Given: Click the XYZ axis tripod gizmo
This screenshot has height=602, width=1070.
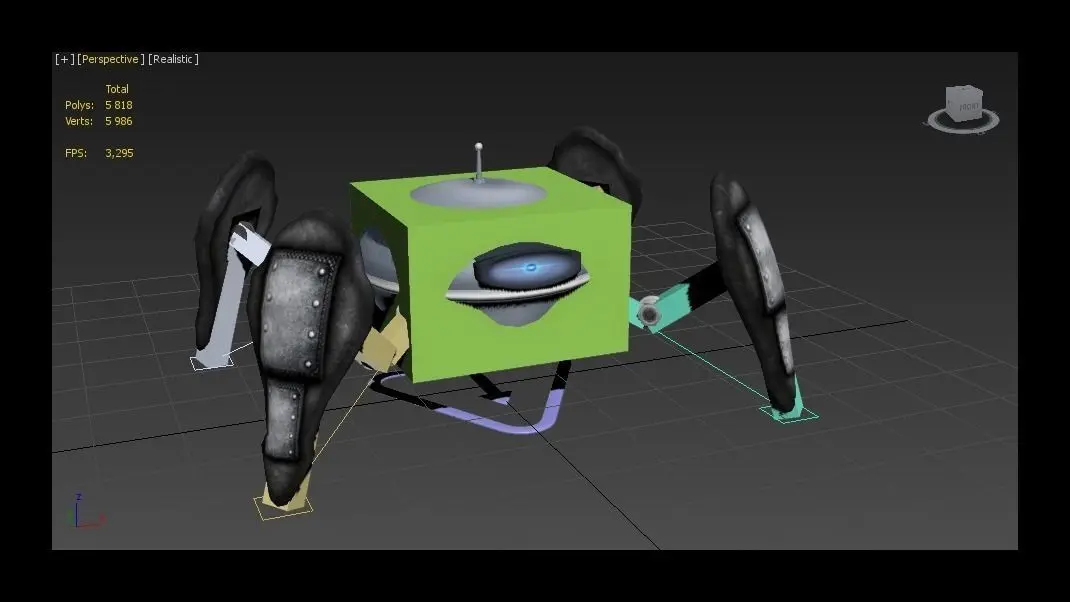Looking at the screenshot, I should [x=89, y=511].
